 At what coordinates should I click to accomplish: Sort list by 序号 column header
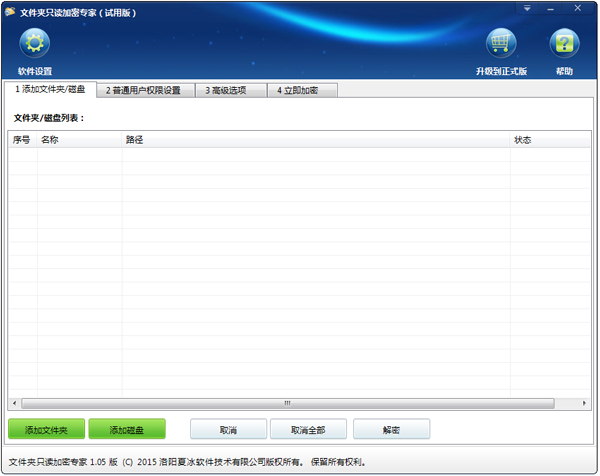click(23, 140)
